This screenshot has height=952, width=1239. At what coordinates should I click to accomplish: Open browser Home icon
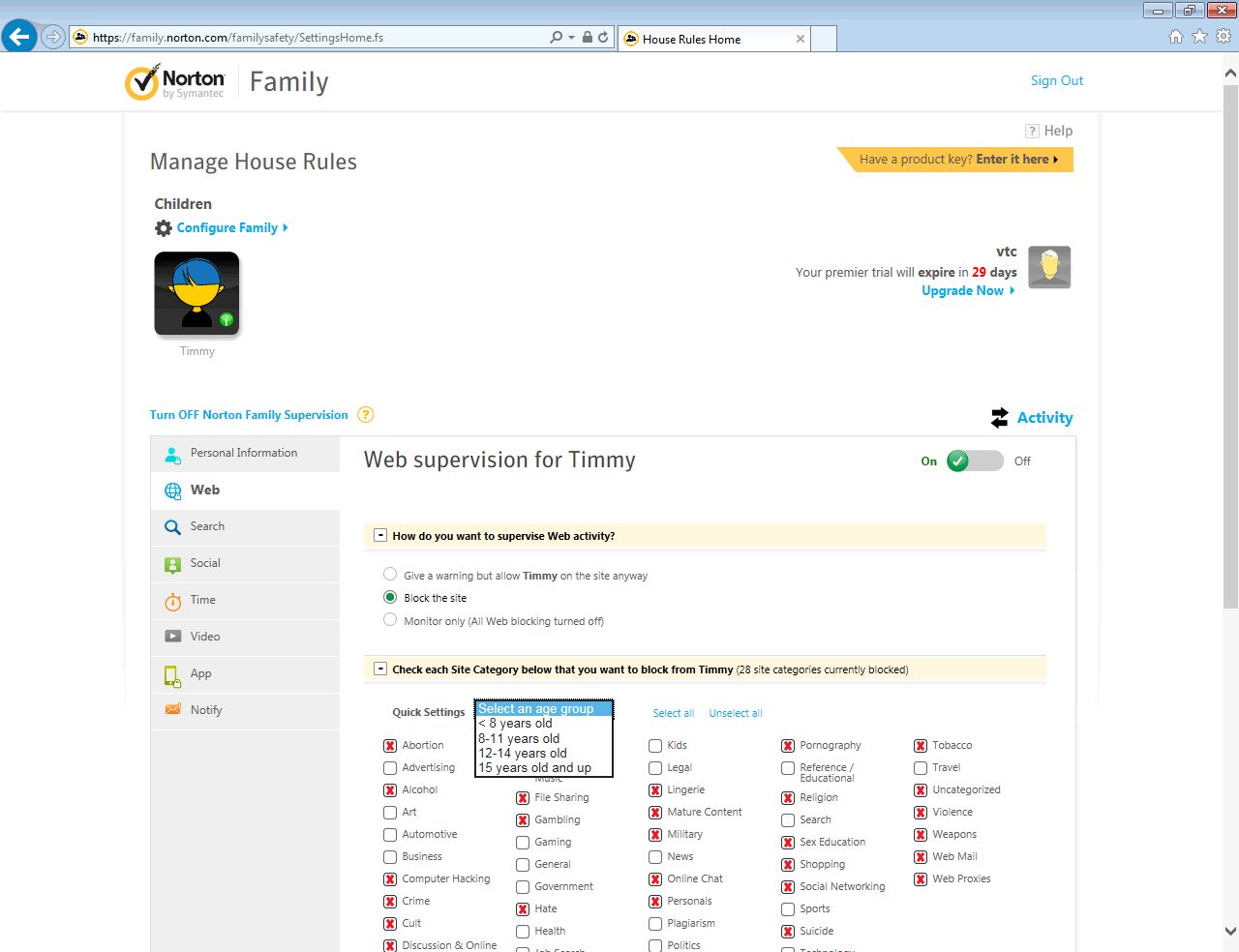1176,37
